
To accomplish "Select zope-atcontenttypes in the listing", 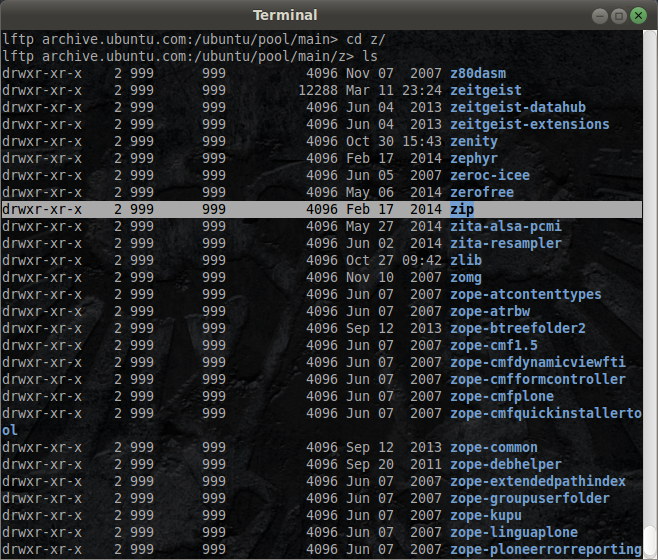I will [x=526, y=294].
